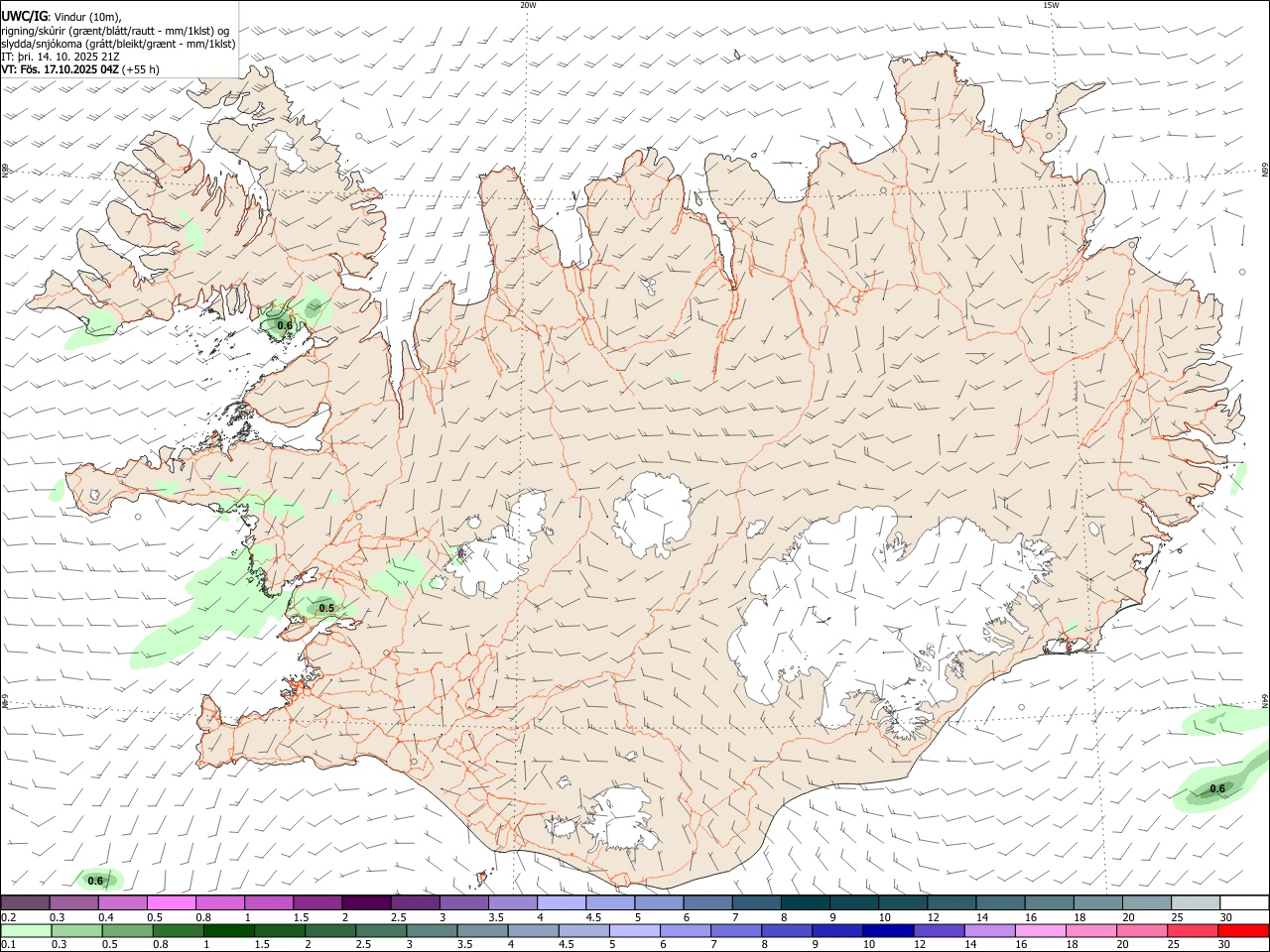Image resolution: width=1270 pixels, height=952 pixels.
Task: Click the lower blue swatch between 8 and 9
Action: click(x=786, y=931)
